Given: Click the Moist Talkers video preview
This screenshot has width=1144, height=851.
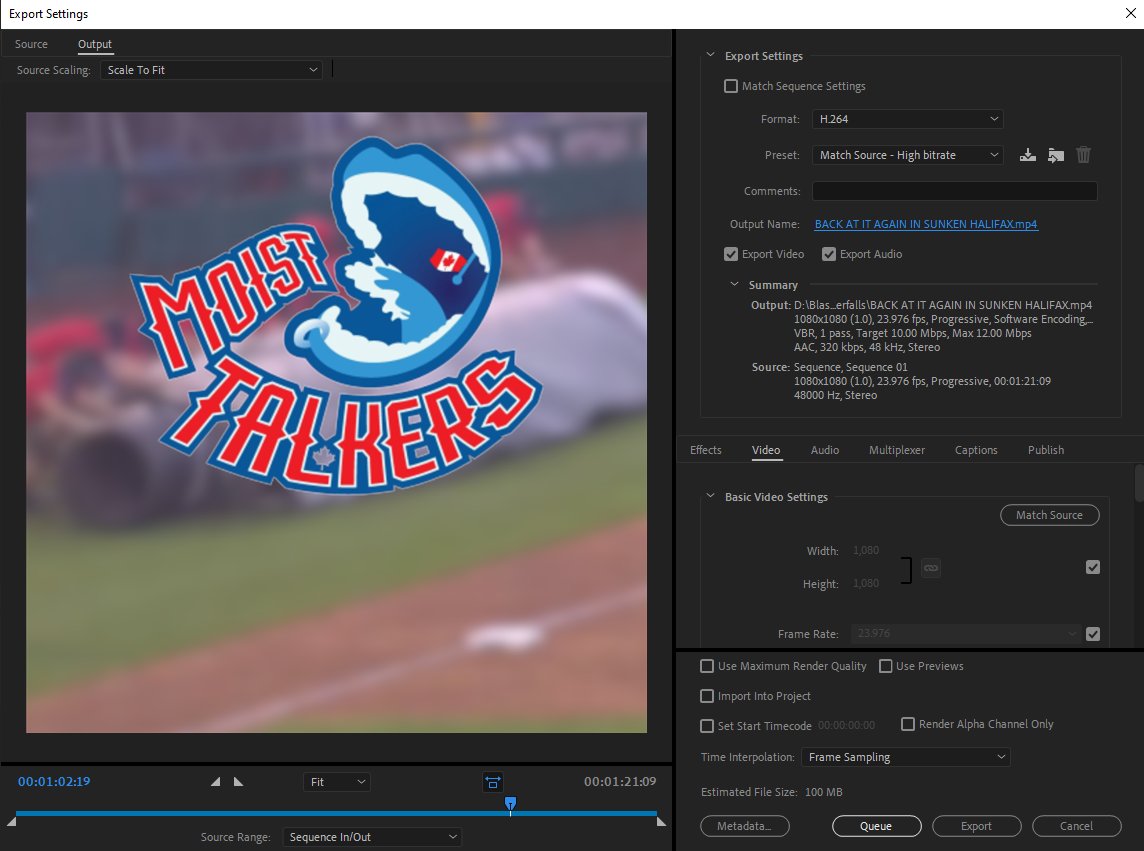Looking at the screenshot, I should point(336,423).
